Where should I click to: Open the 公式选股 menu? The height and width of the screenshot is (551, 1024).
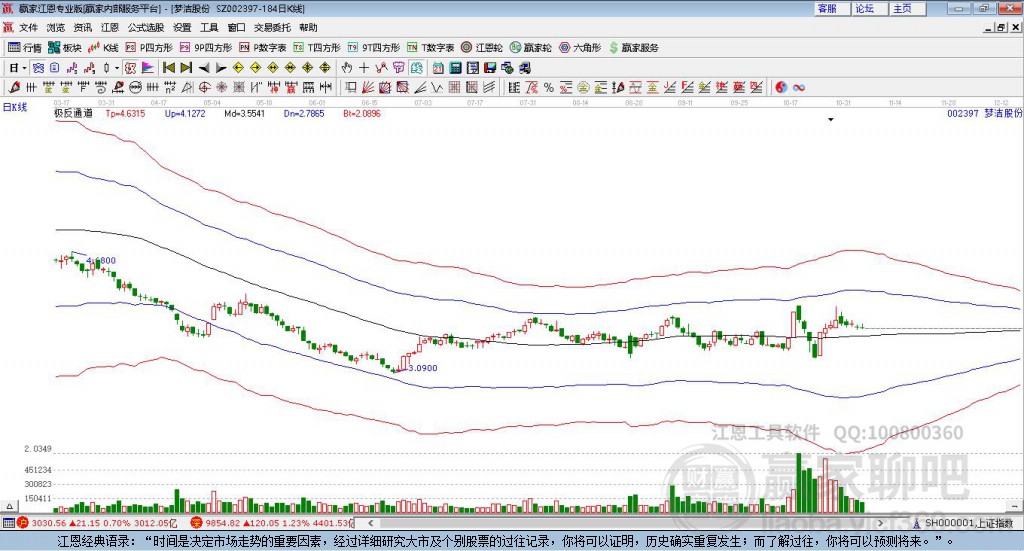(x=146, y=27)
